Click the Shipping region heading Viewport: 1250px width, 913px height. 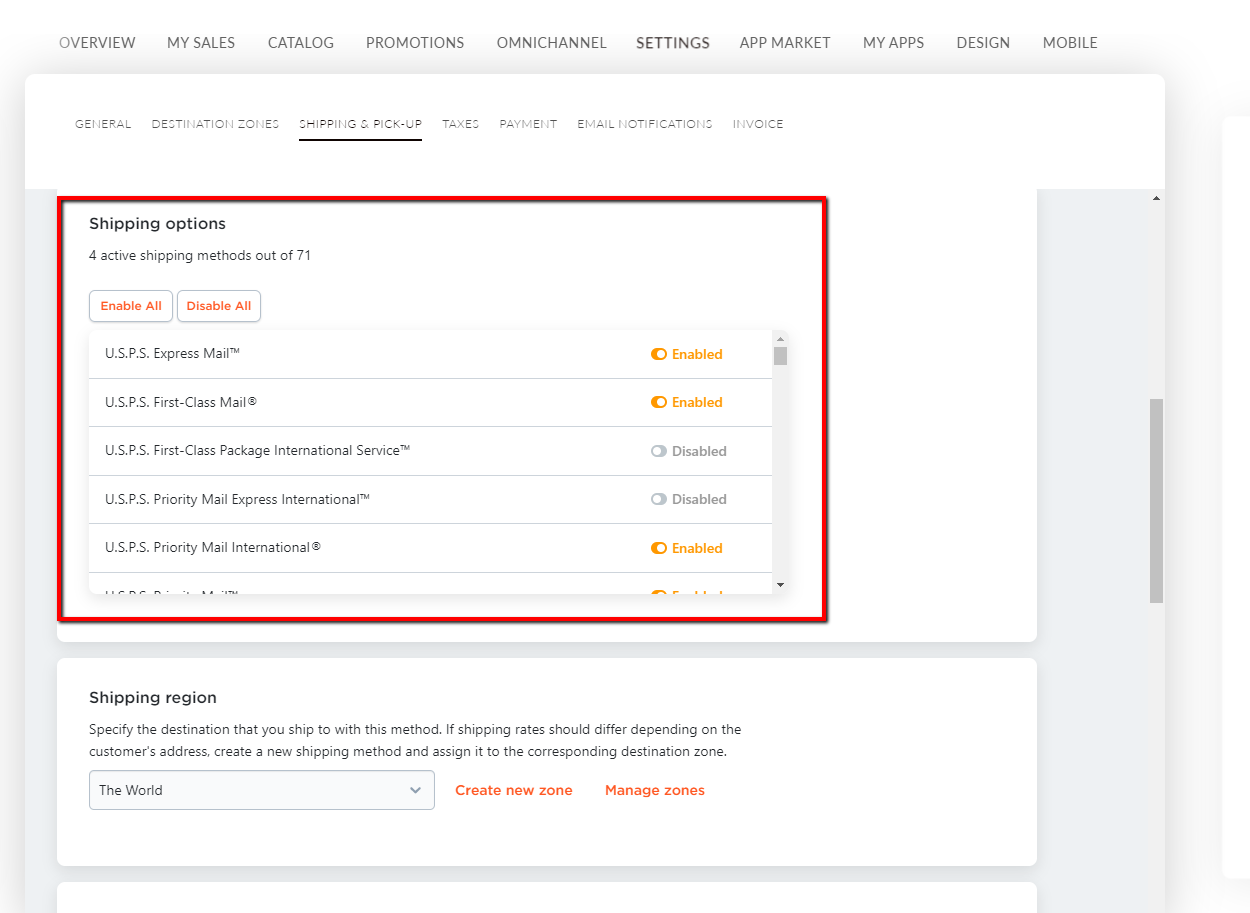click(153, 698)
